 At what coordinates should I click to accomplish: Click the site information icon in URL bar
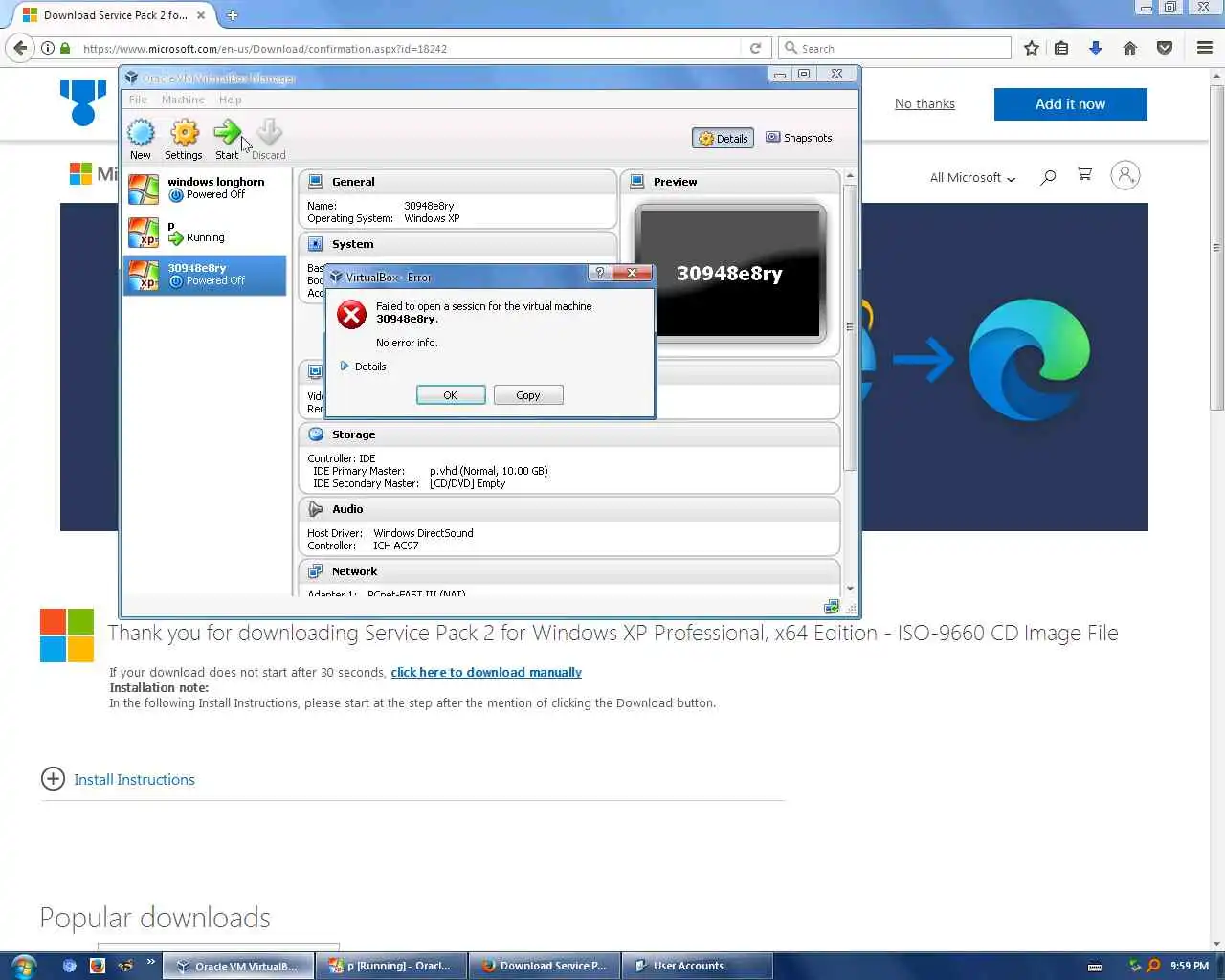pos(47,48)
